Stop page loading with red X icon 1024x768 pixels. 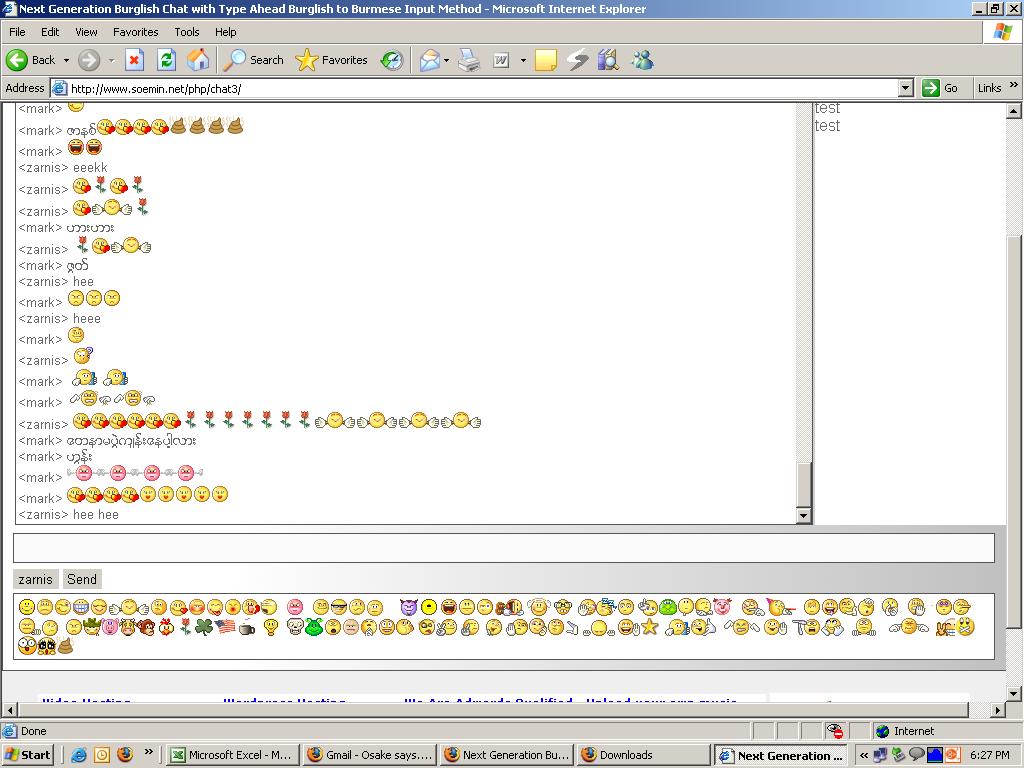click(x=134, y=60)
